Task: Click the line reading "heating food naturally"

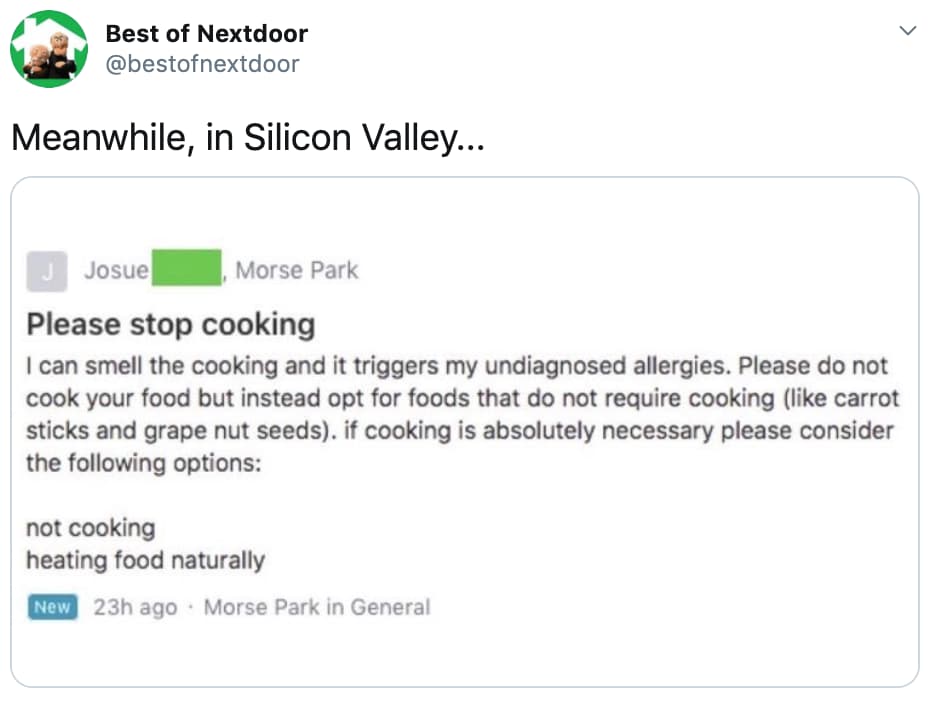Action: (145, 561)
